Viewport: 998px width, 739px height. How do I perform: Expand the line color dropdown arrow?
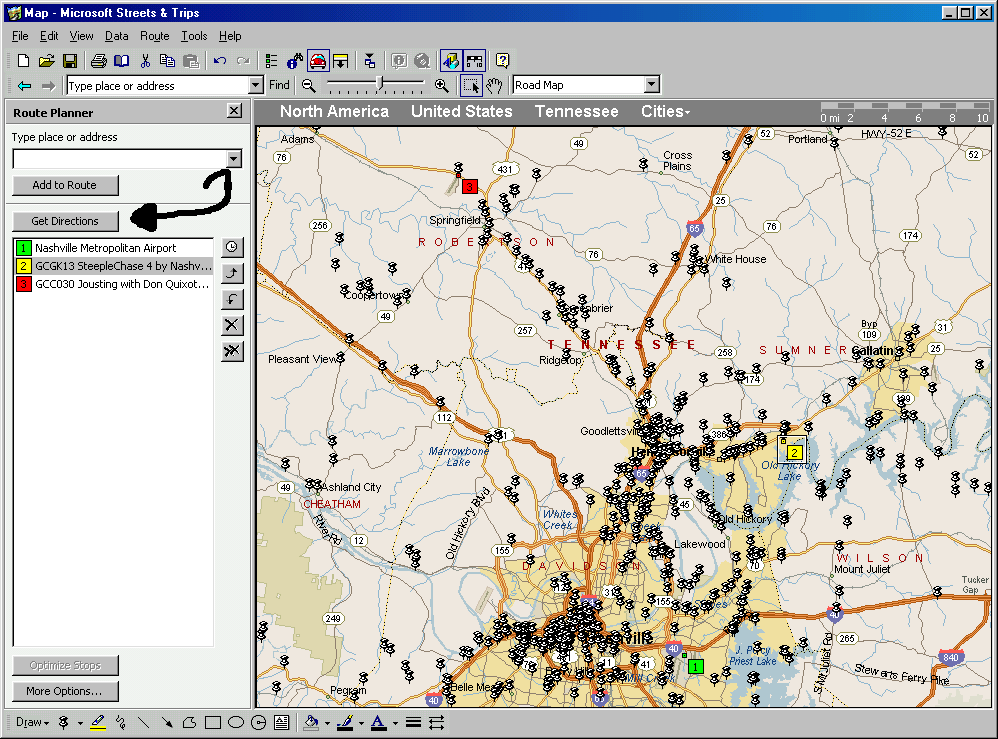point(362,723)
